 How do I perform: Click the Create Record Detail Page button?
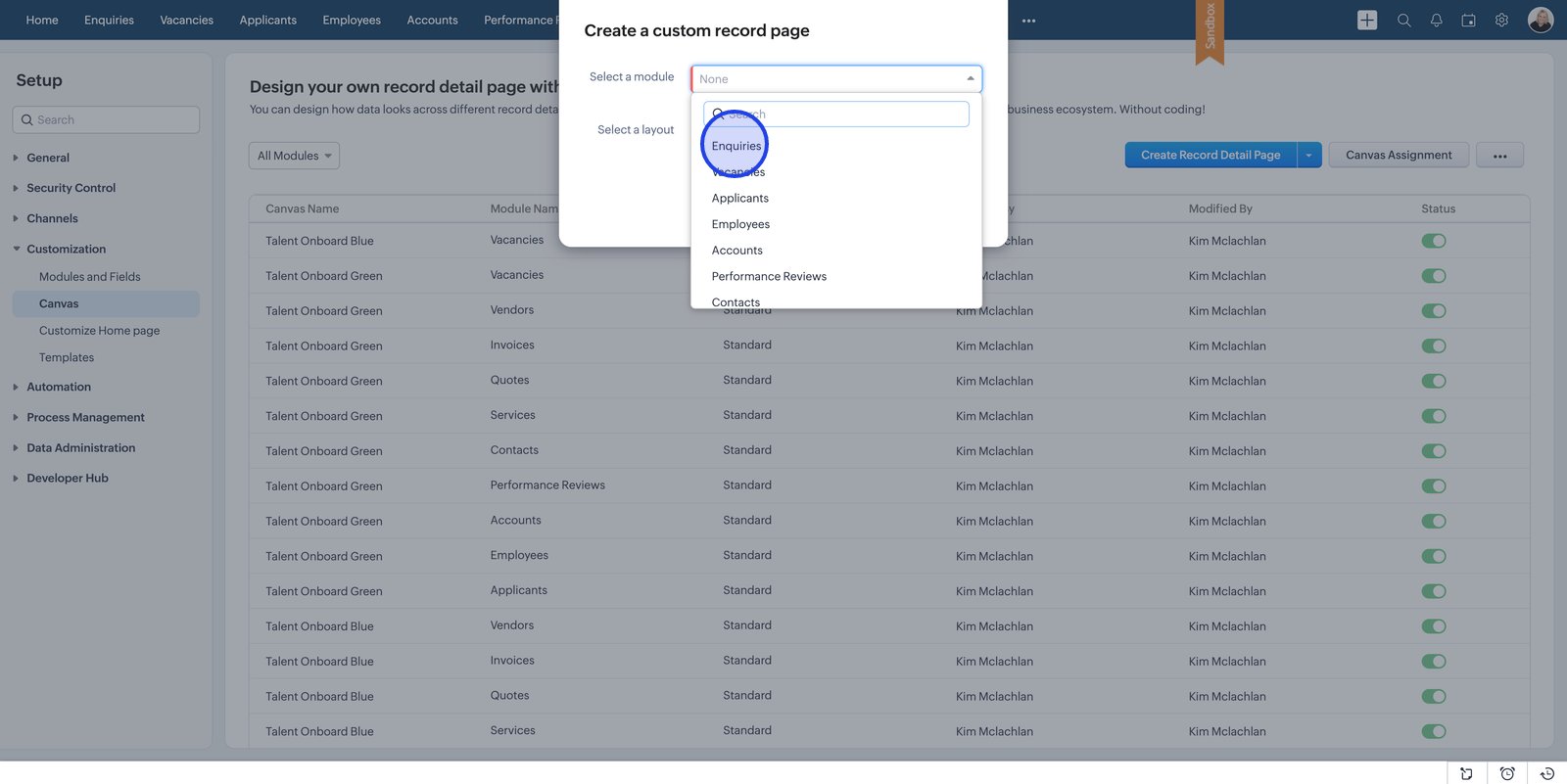point(1211,156)
